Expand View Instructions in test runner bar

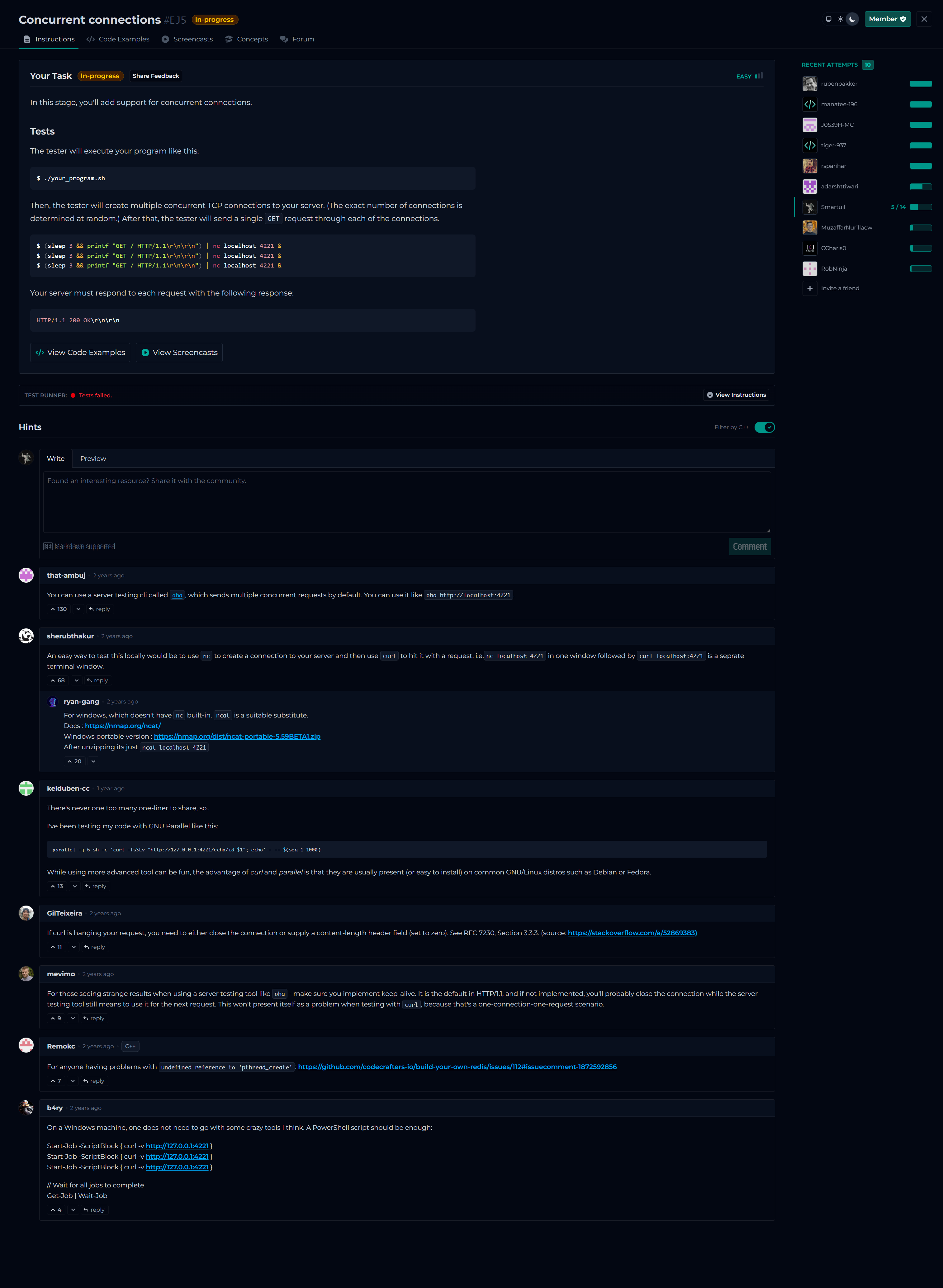736,395
